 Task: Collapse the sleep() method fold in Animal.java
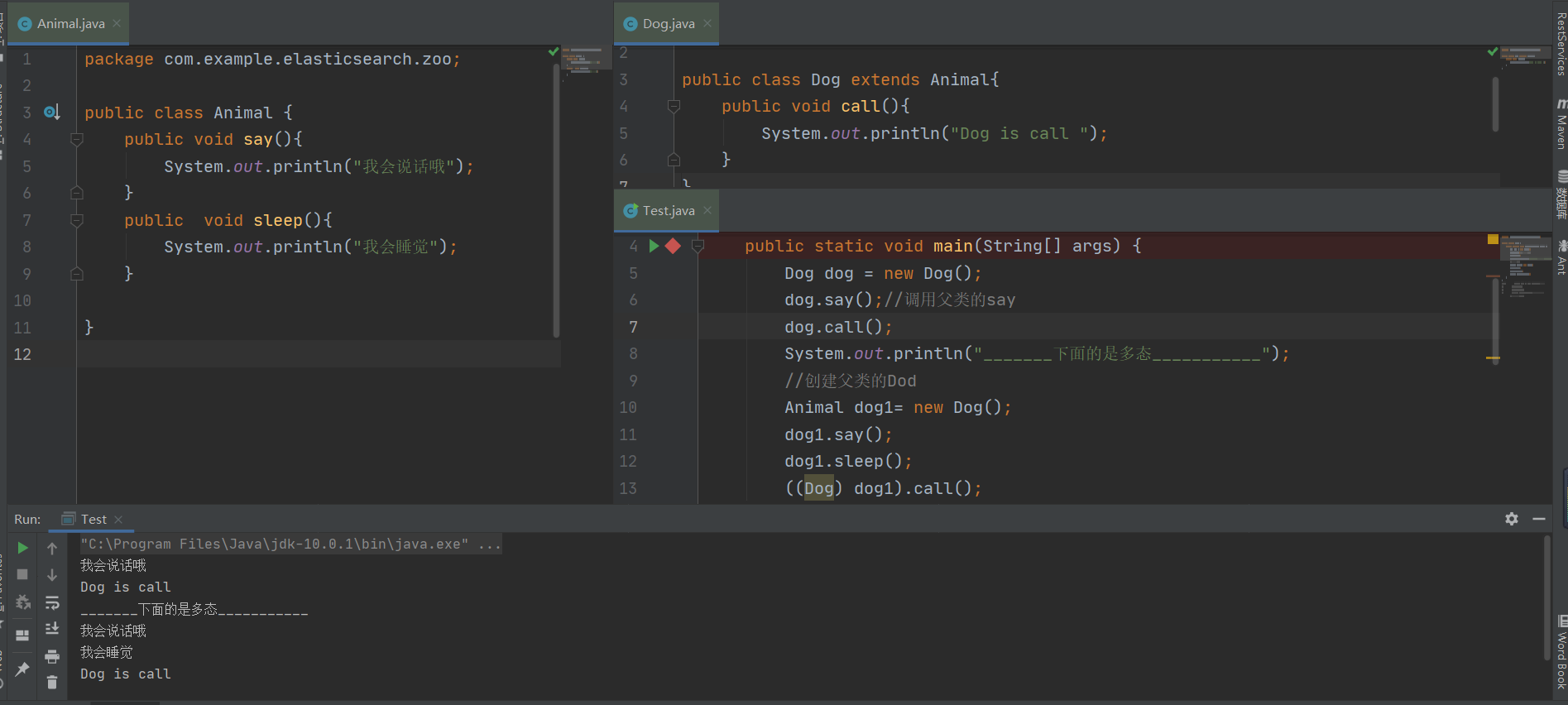(77, 220)
